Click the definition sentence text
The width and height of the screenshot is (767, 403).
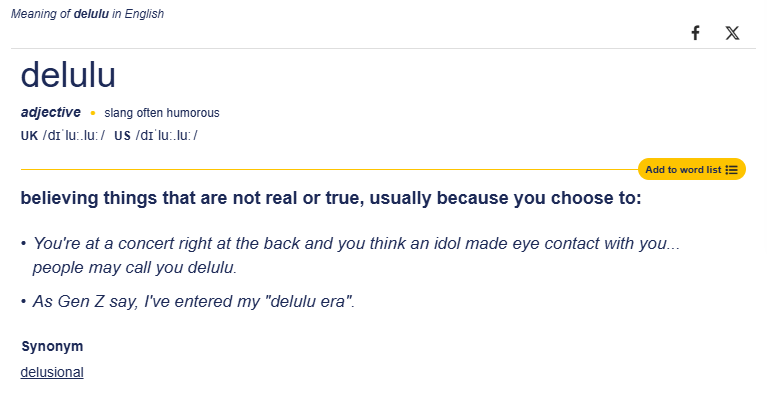coord(330,198)
